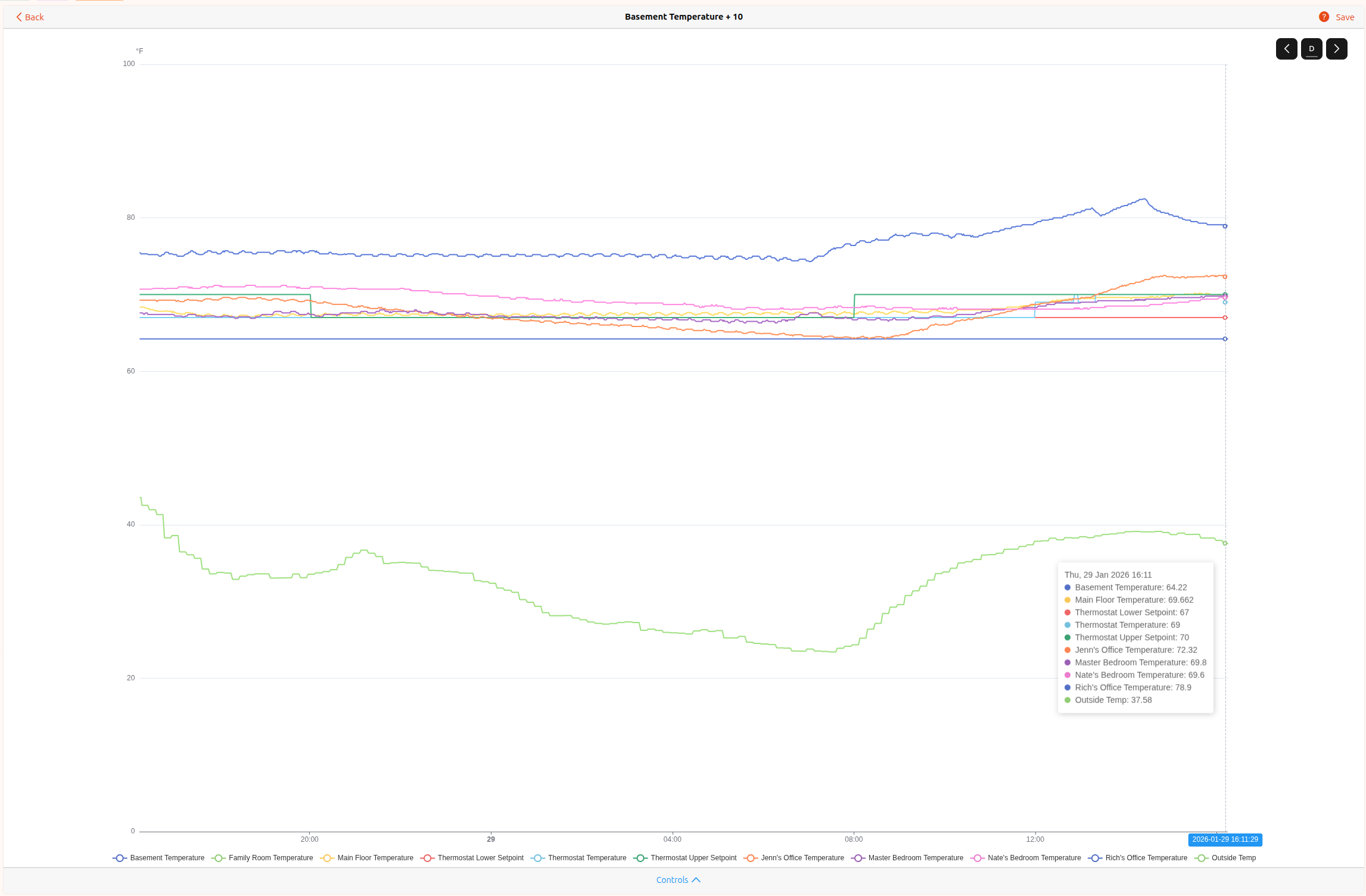This screenshot has height=896, width=1366.
Task: Go to the next day arrow
Action: (1336, 49)
